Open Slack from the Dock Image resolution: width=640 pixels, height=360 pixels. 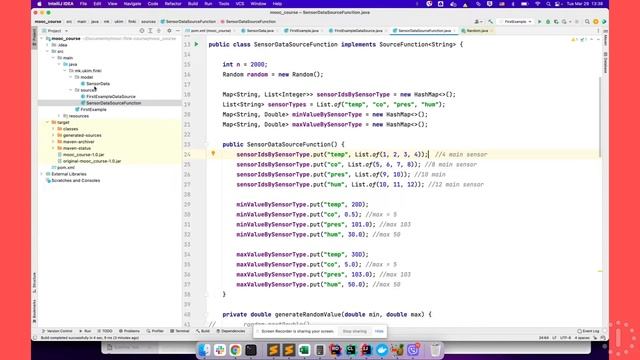[220, 350]
